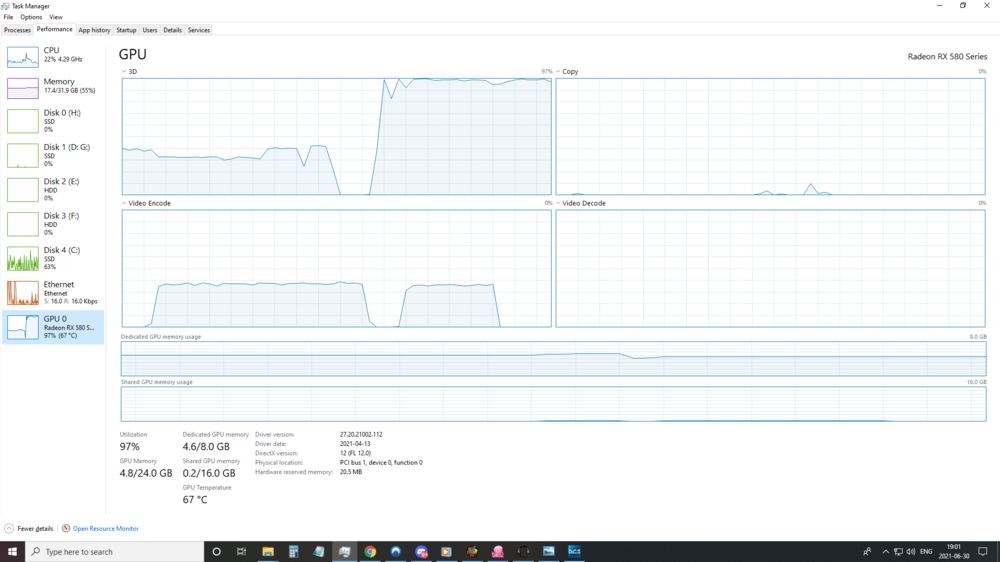Switch to the Startup tab
The height and width of the screenshot is (562, 1000).
126,30
